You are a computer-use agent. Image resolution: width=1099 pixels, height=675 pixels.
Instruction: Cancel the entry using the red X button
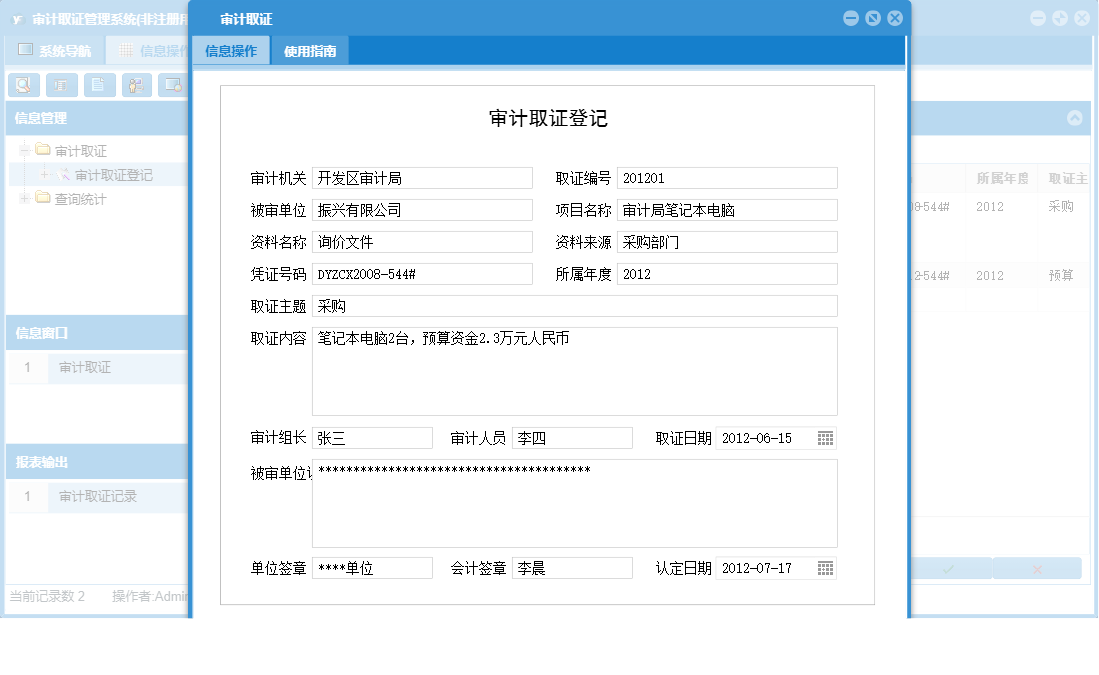1037,567
